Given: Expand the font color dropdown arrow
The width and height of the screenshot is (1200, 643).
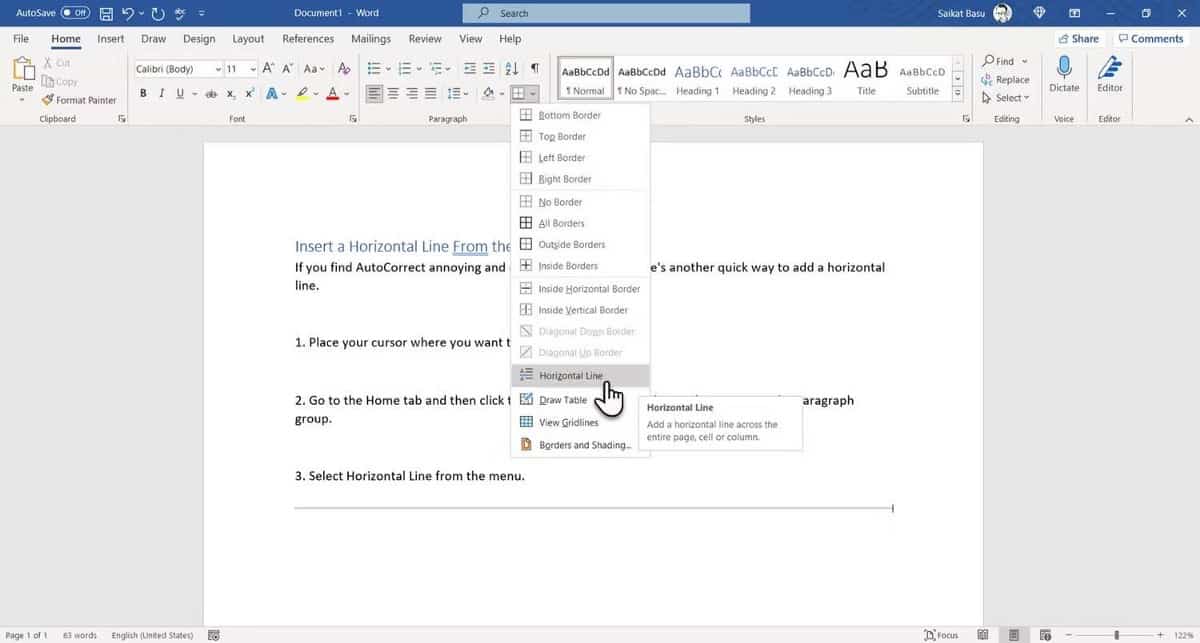Looking at the screenshot, I should click(x=347, y=93).
